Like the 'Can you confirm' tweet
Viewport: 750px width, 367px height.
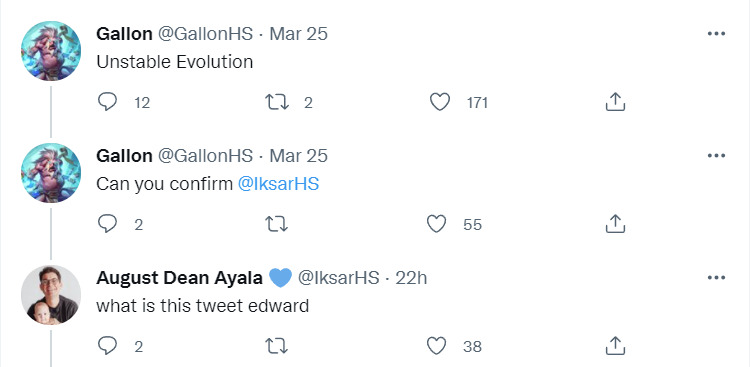[436, 224]
